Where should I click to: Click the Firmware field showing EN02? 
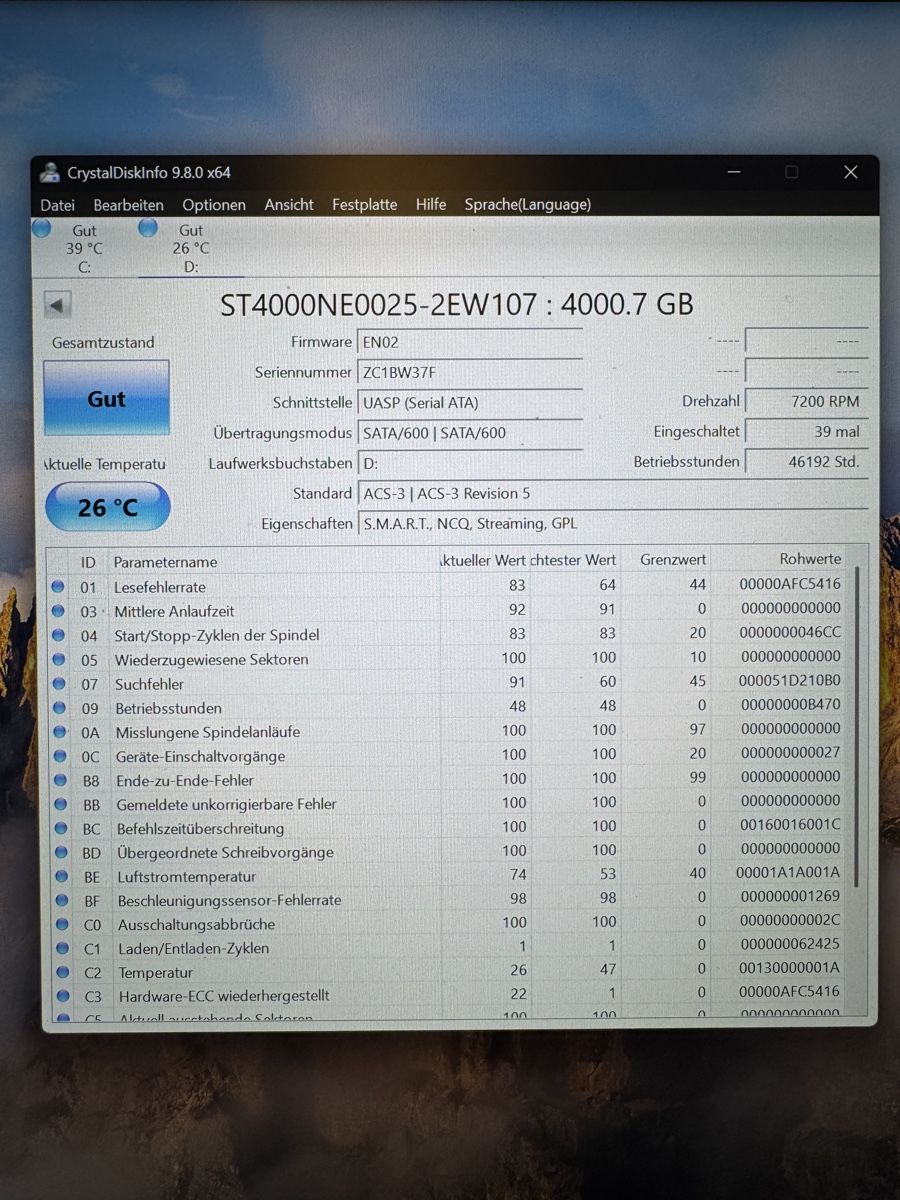pyautogui.click(x=470, y=342)
